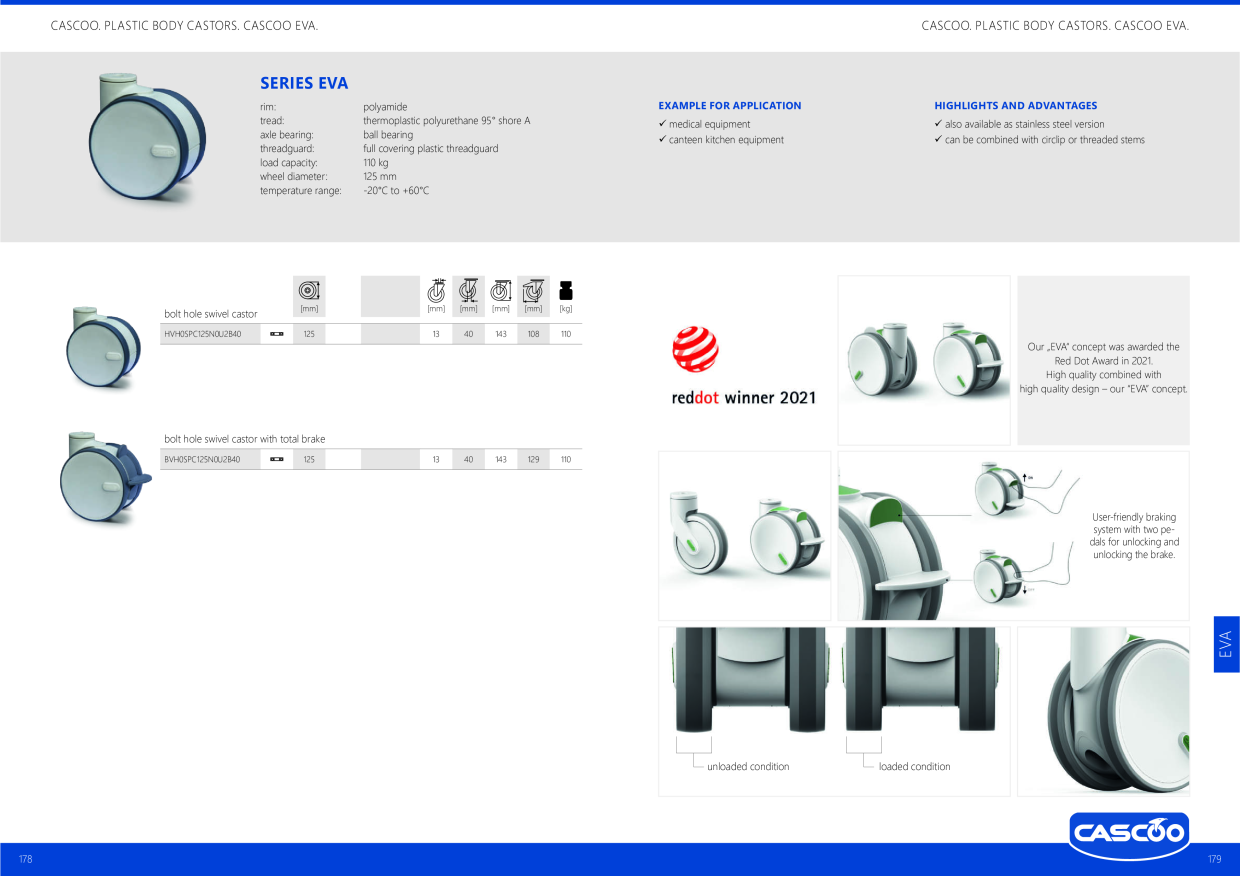Viewport: 1240px width, 876px height.
Task: Click the EXAMPLE FOR APPLICATION heading
Action: (x=730, y=105)
